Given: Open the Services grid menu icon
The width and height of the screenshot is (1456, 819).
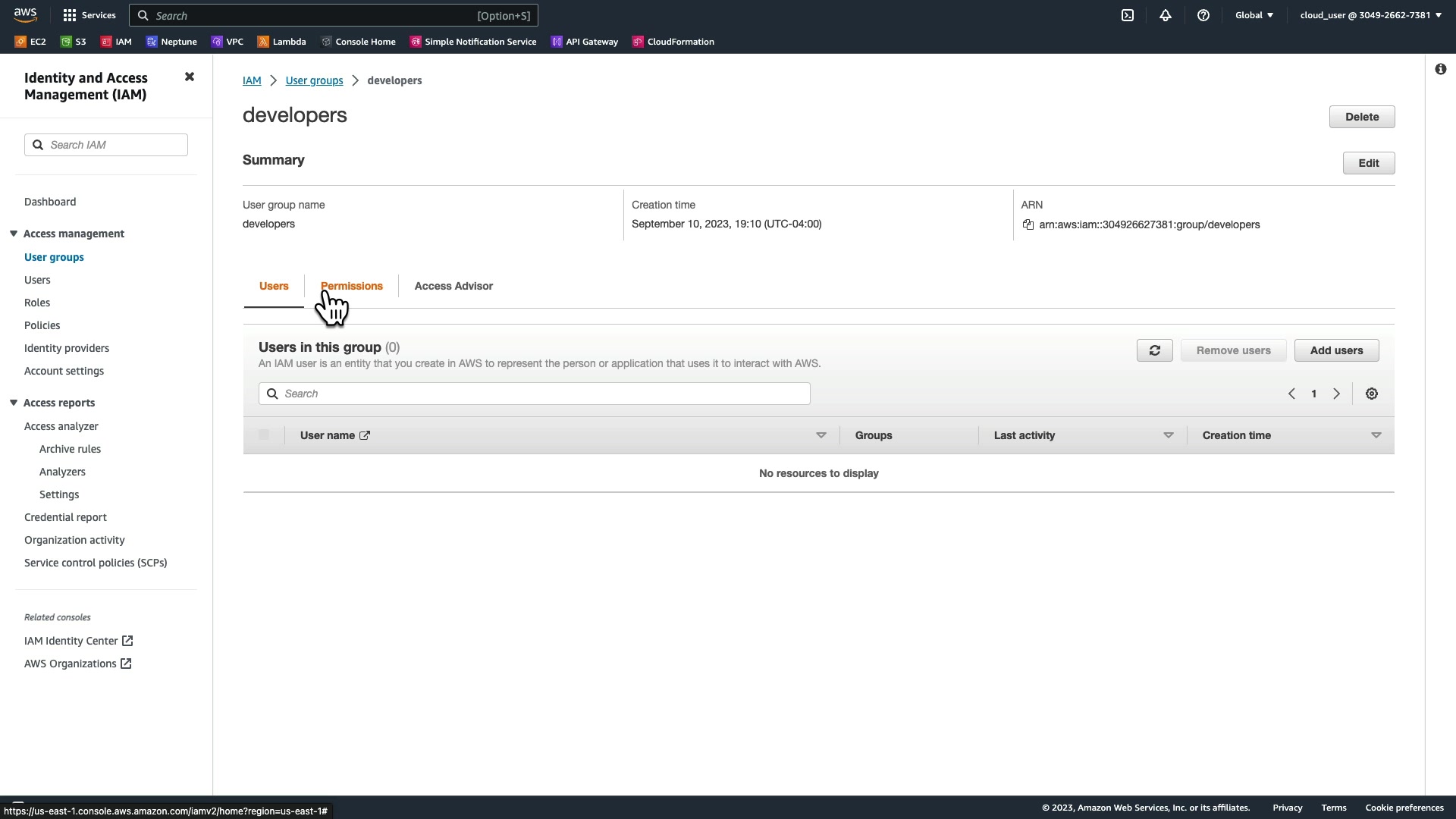Looking at the screenshot, I should [x=70, y=15].
